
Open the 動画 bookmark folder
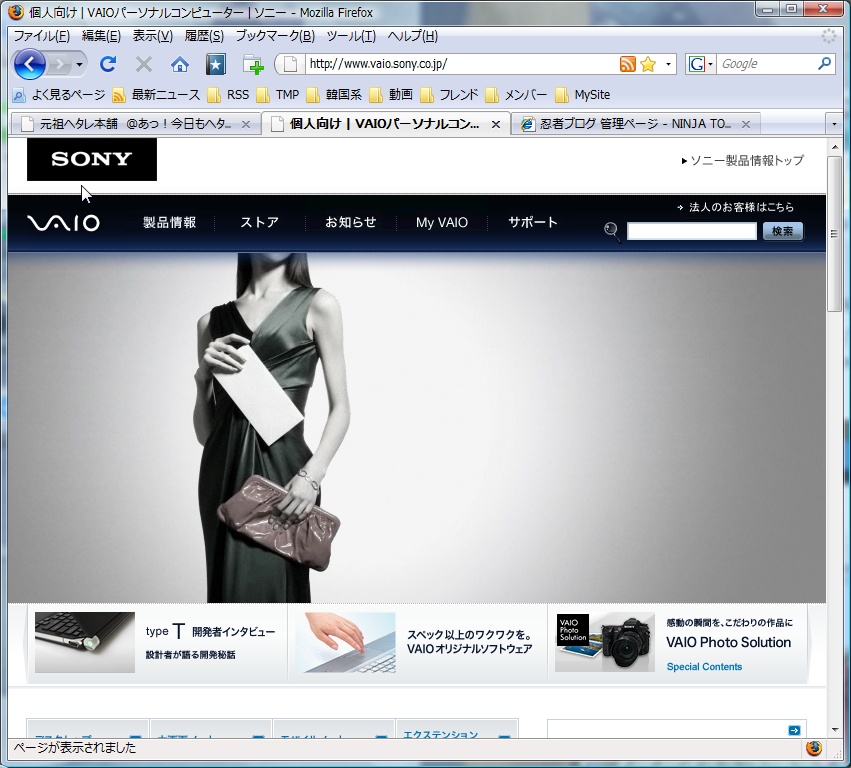[391, 95]
